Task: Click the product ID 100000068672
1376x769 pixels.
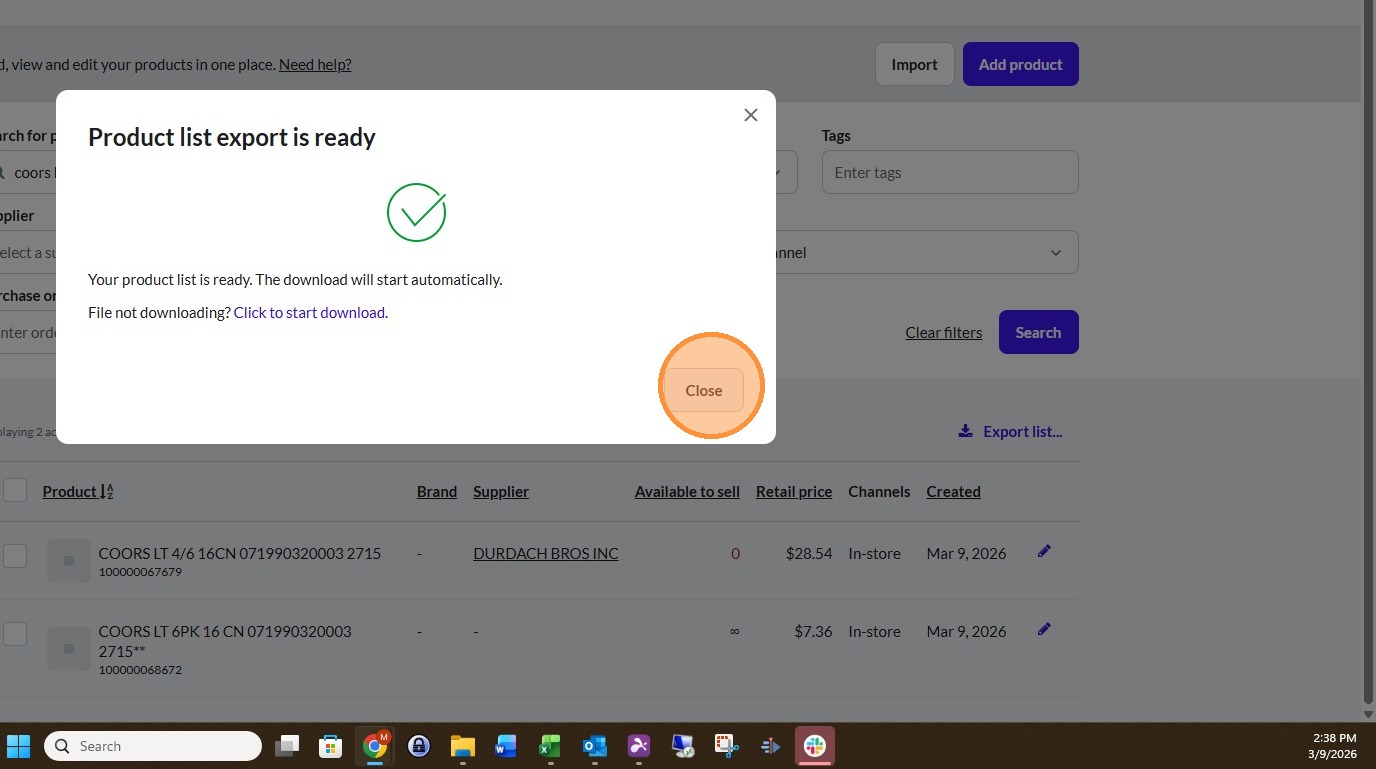Action: [x=140, y=670]
